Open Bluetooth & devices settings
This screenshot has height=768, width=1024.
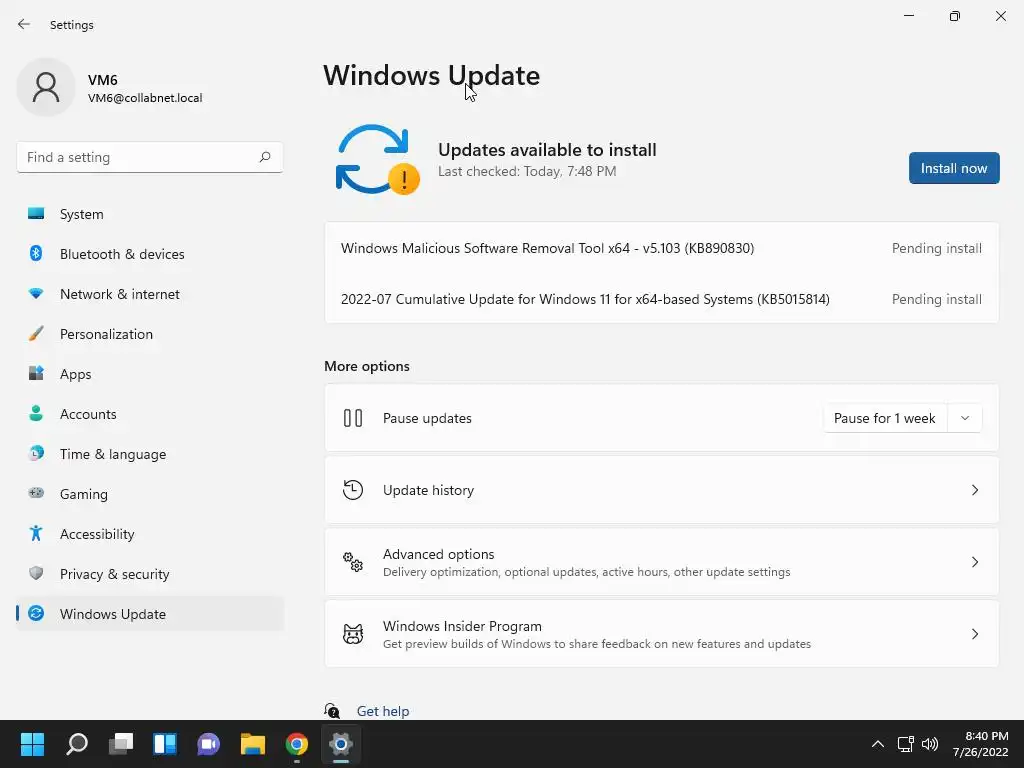[x=150, y=254]
